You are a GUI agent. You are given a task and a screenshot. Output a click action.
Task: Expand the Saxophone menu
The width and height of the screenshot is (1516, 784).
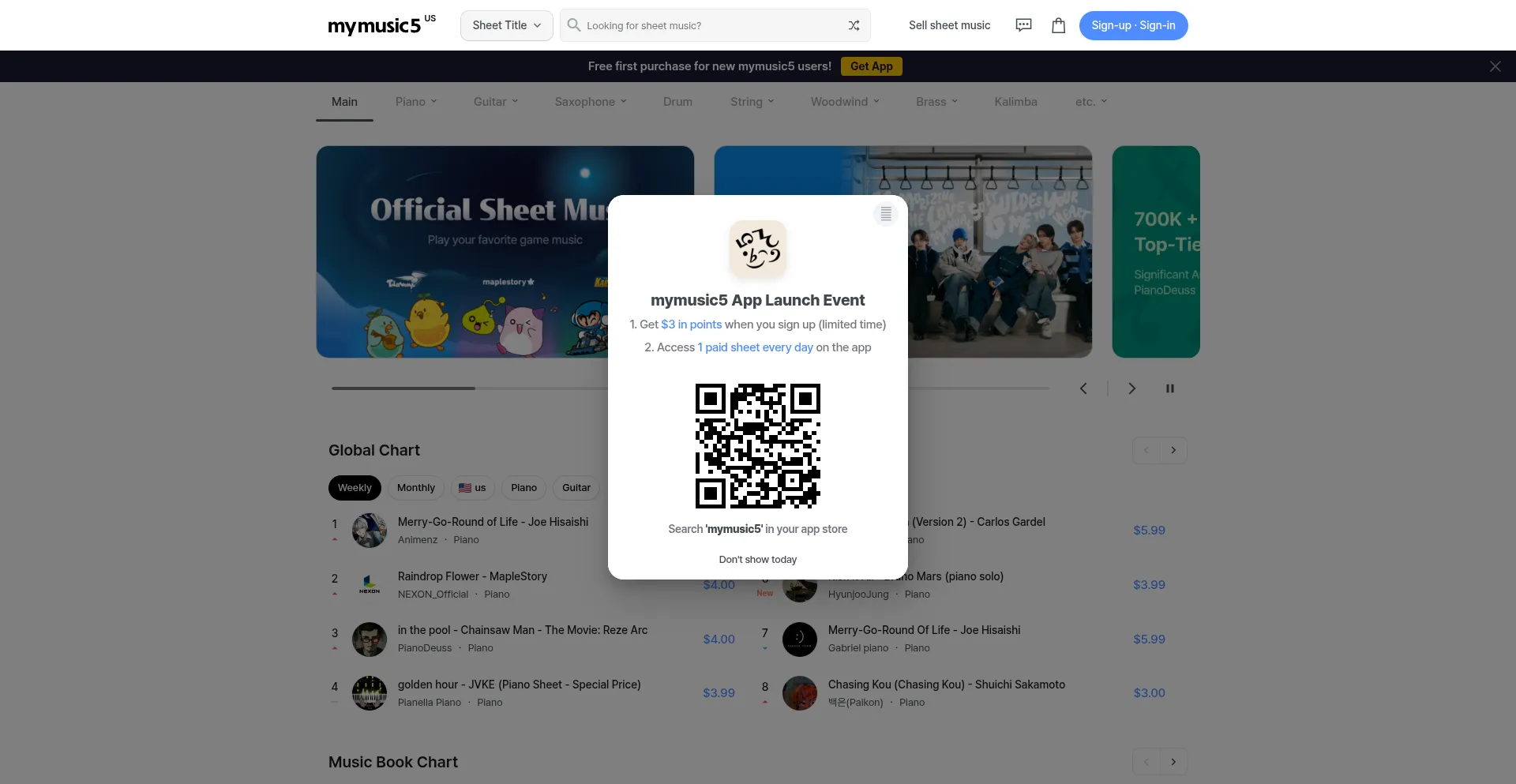tap(591, 102)
